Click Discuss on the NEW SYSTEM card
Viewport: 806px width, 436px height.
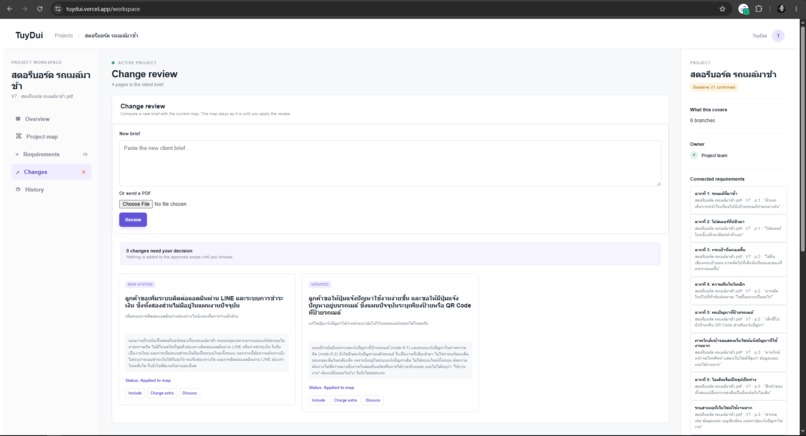(189, 393)
